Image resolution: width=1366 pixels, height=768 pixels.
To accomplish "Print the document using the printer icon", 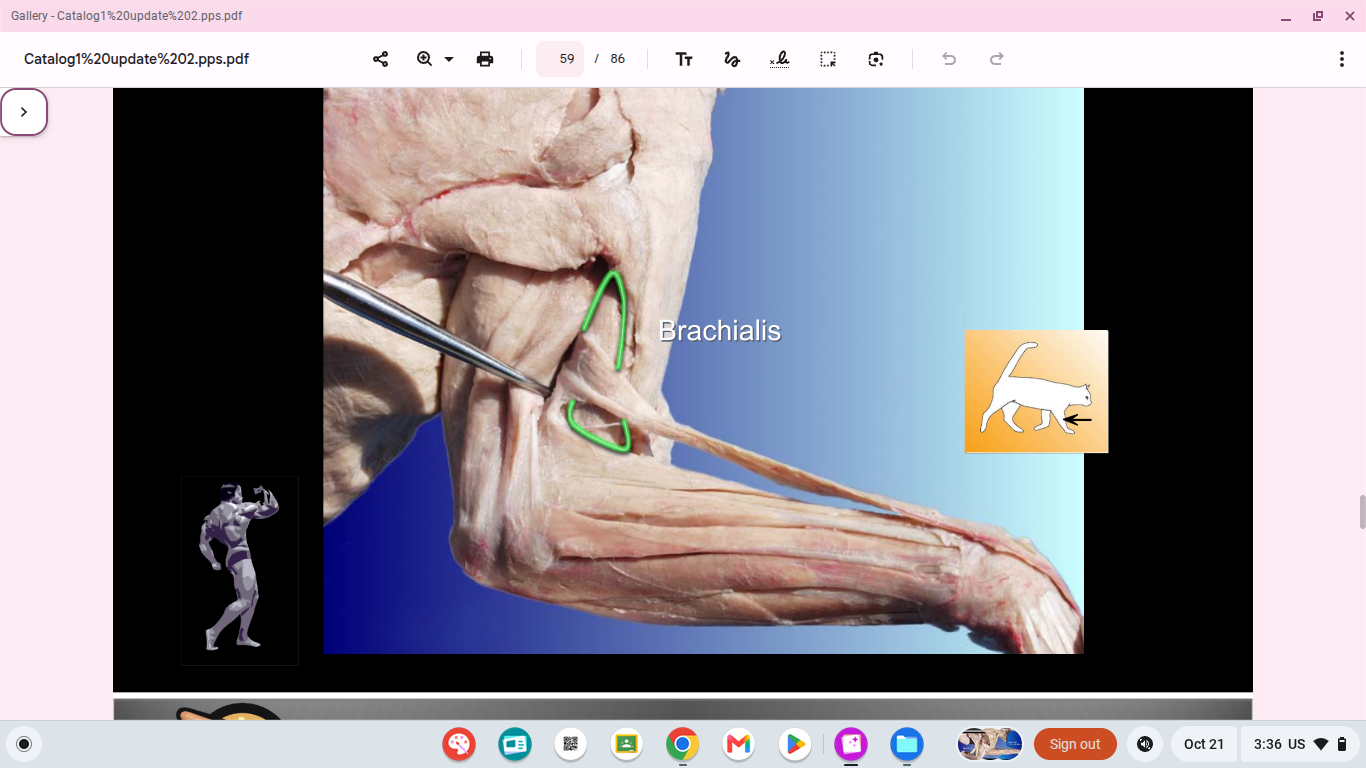I will click(485, 59).
